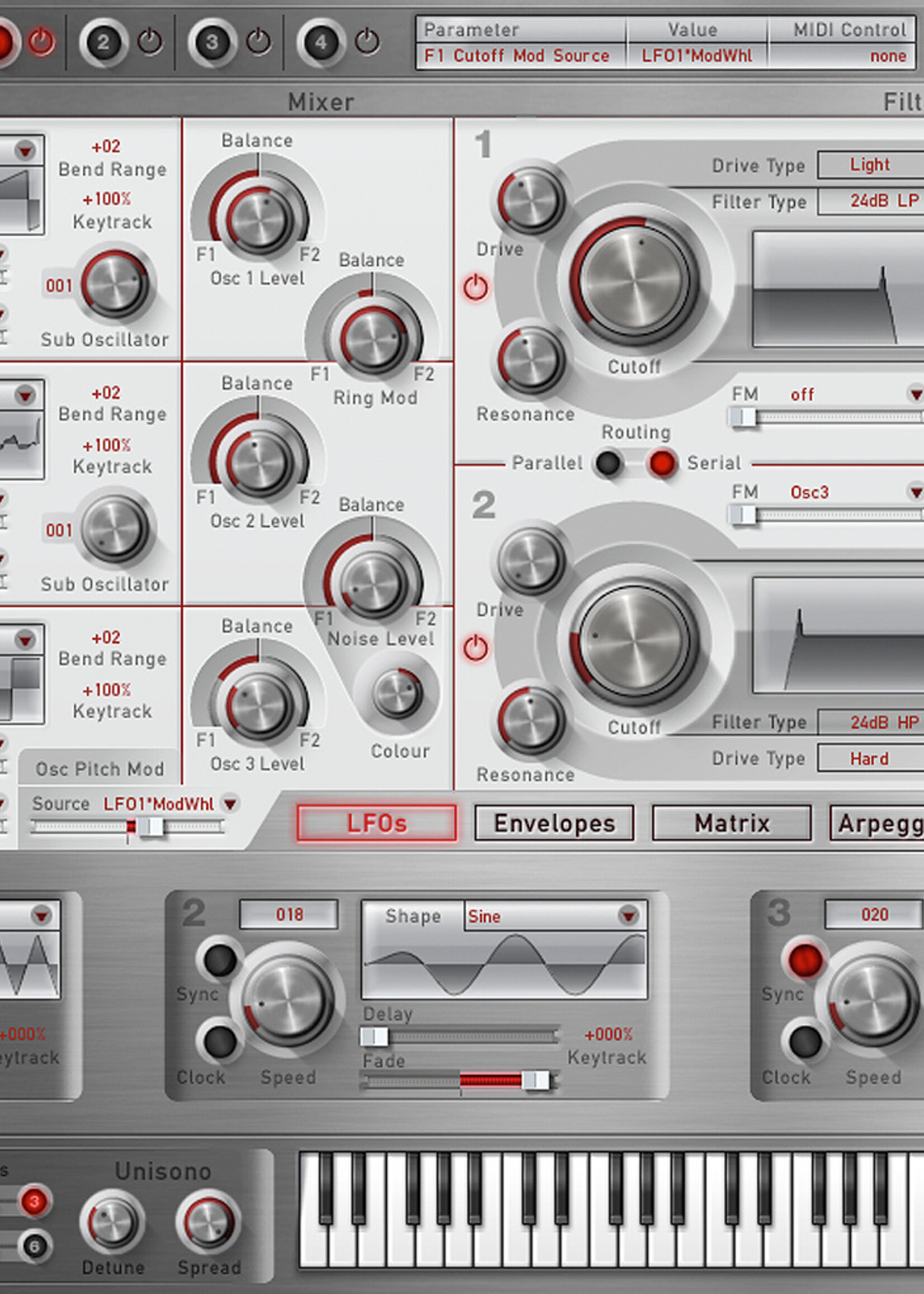Open LFO 1 shape dropdown arrow
The width and height of the screenshot is (924, 1294).
click(x=41, y=915)
